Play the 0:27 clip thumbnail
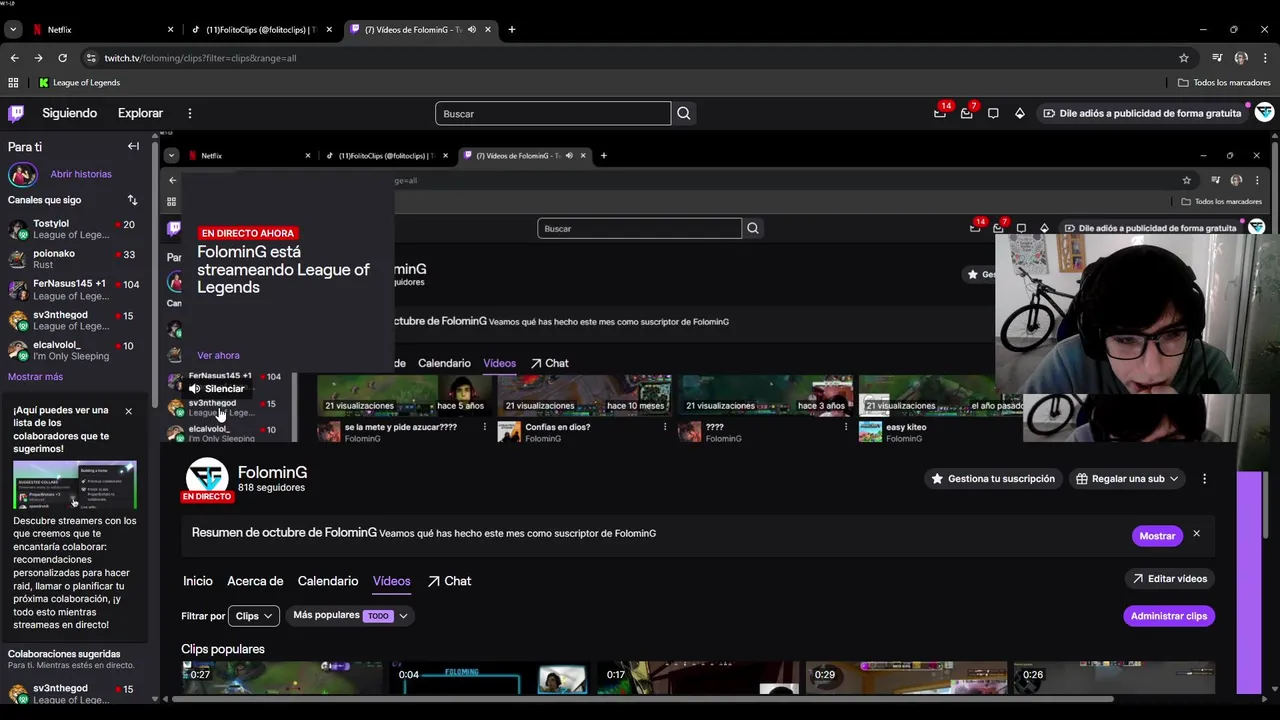The image size is (1280, 720). pyautogui.click(x=282, y=677)
